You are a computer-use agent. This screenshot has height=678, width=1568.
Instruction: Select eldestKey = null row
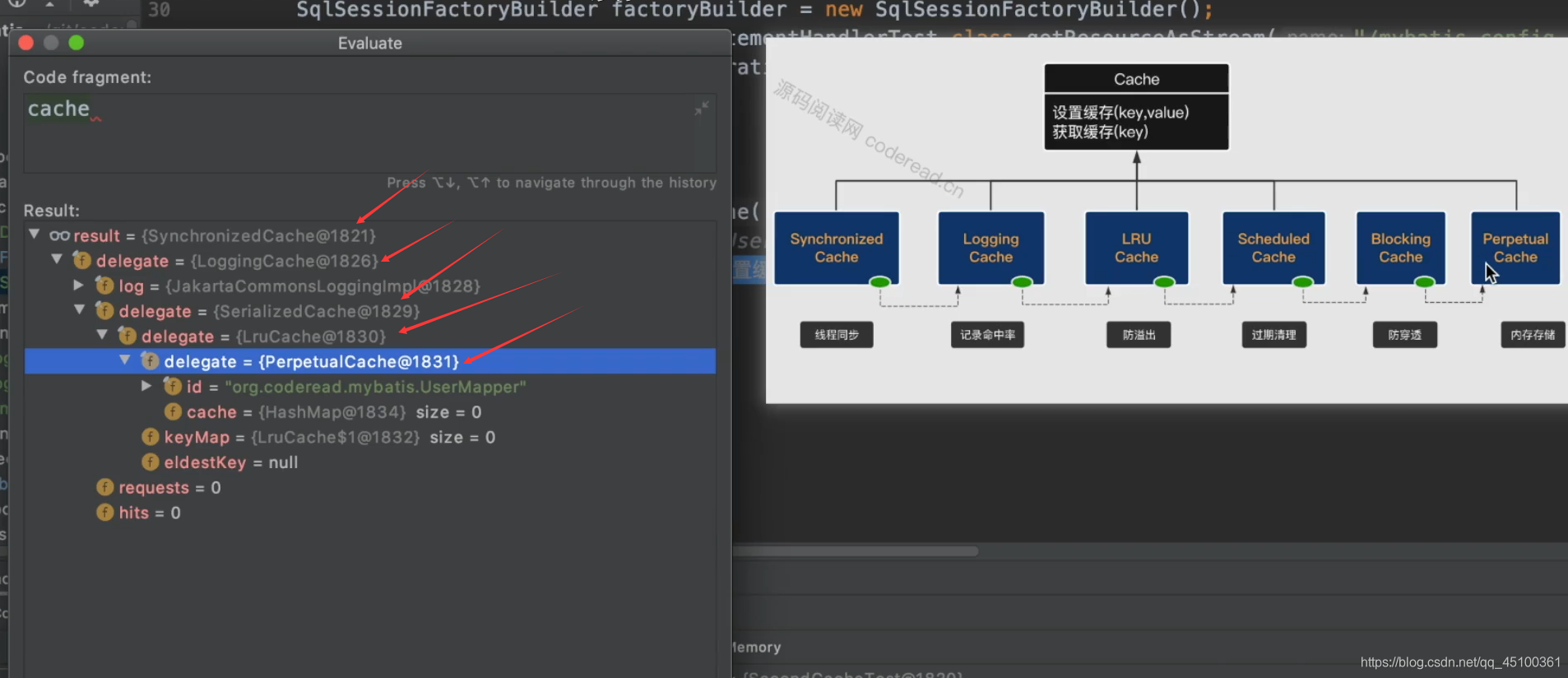(x=370, y=462)
